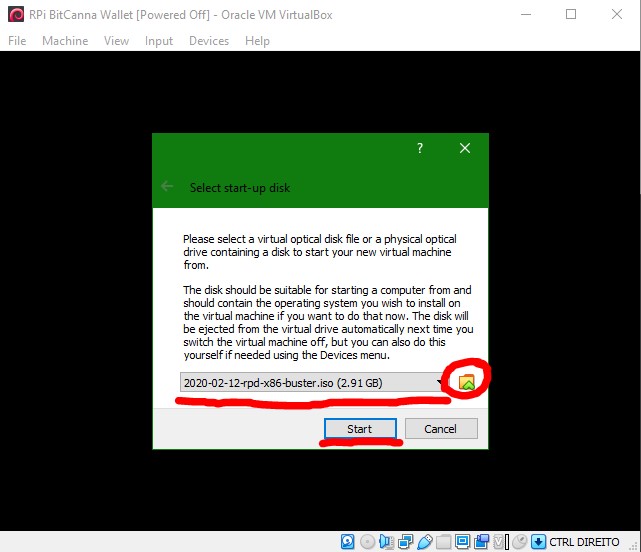Open the Machine menu

coord(65,41)
